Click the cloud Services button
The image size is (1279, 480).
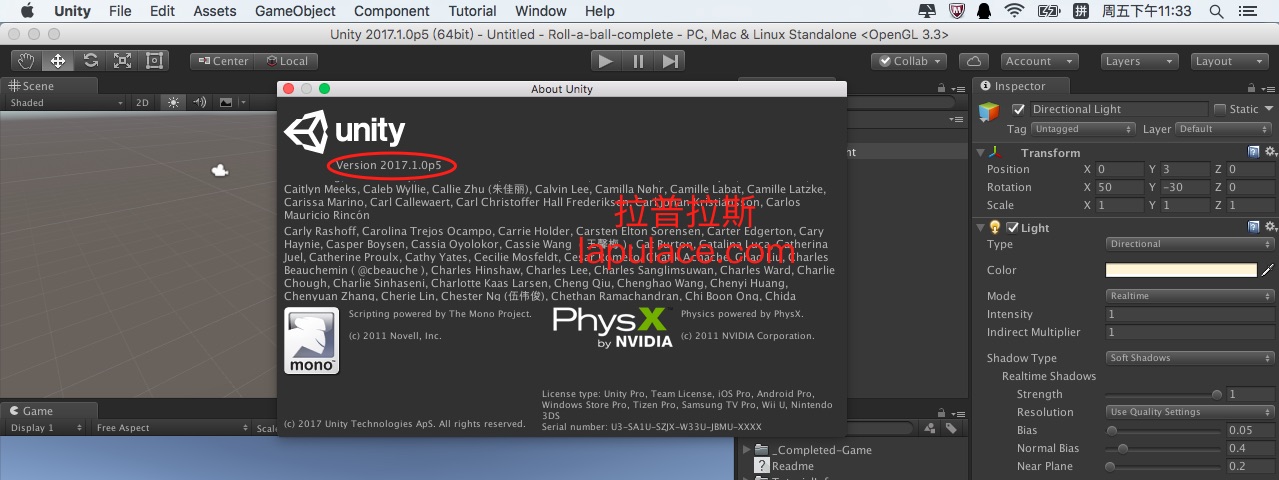click(x=974, y=61)
